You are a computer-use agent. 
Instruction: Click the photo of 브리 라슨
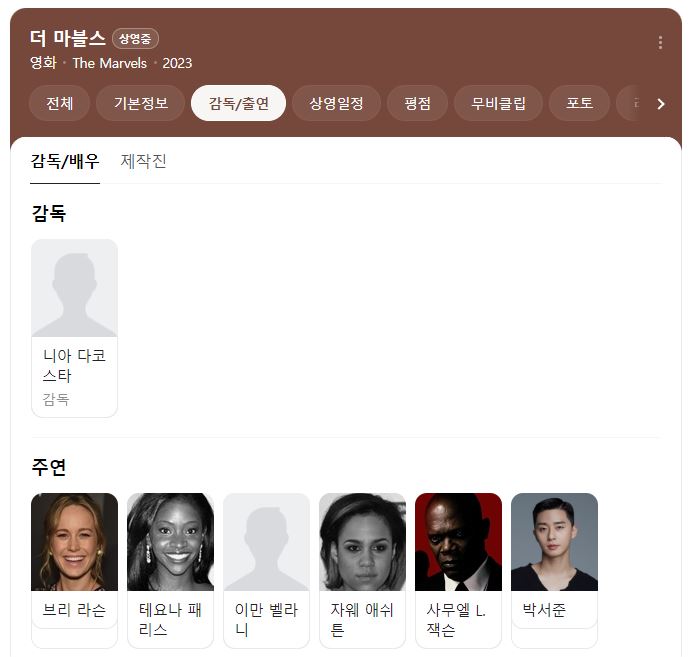click(x=74, y=541)
